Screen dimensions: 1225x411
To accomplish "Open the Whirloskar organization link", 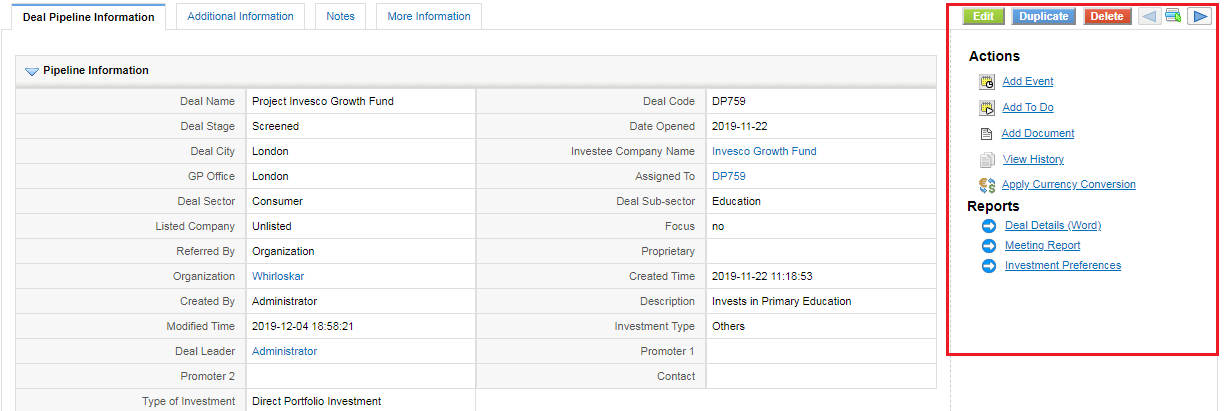I will click(278, 276).
